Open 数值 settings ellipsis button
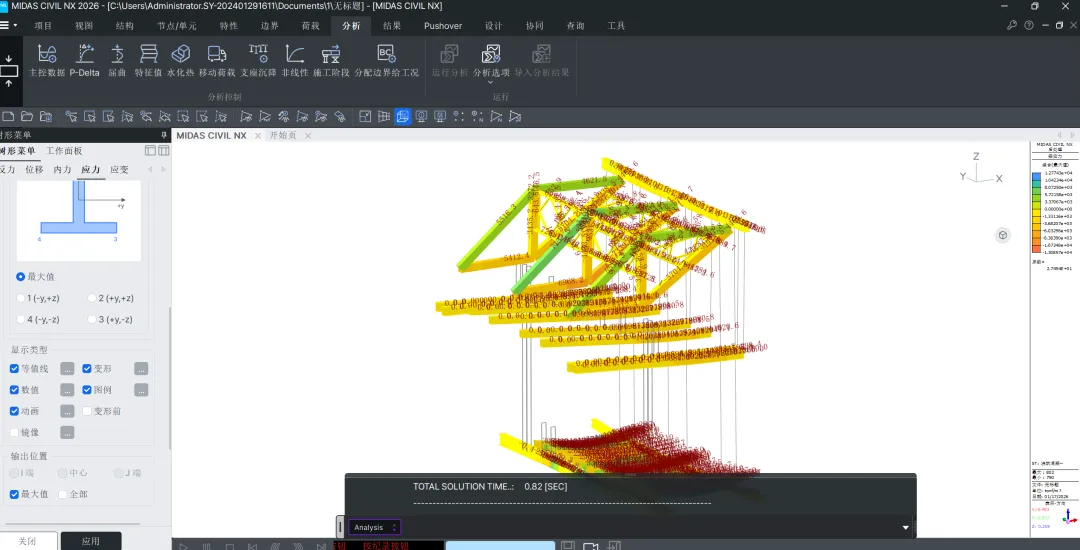Image resolution: width=1080 pixels, height=550 pixels. click(x=67, y=390)
